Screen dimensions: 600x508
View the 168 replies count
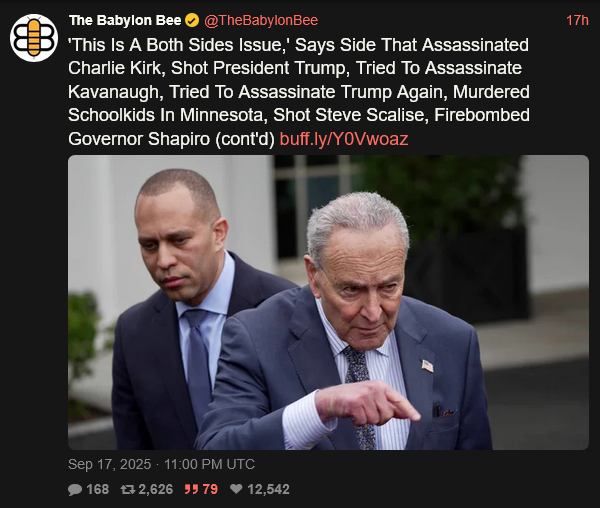pos(98,489)
